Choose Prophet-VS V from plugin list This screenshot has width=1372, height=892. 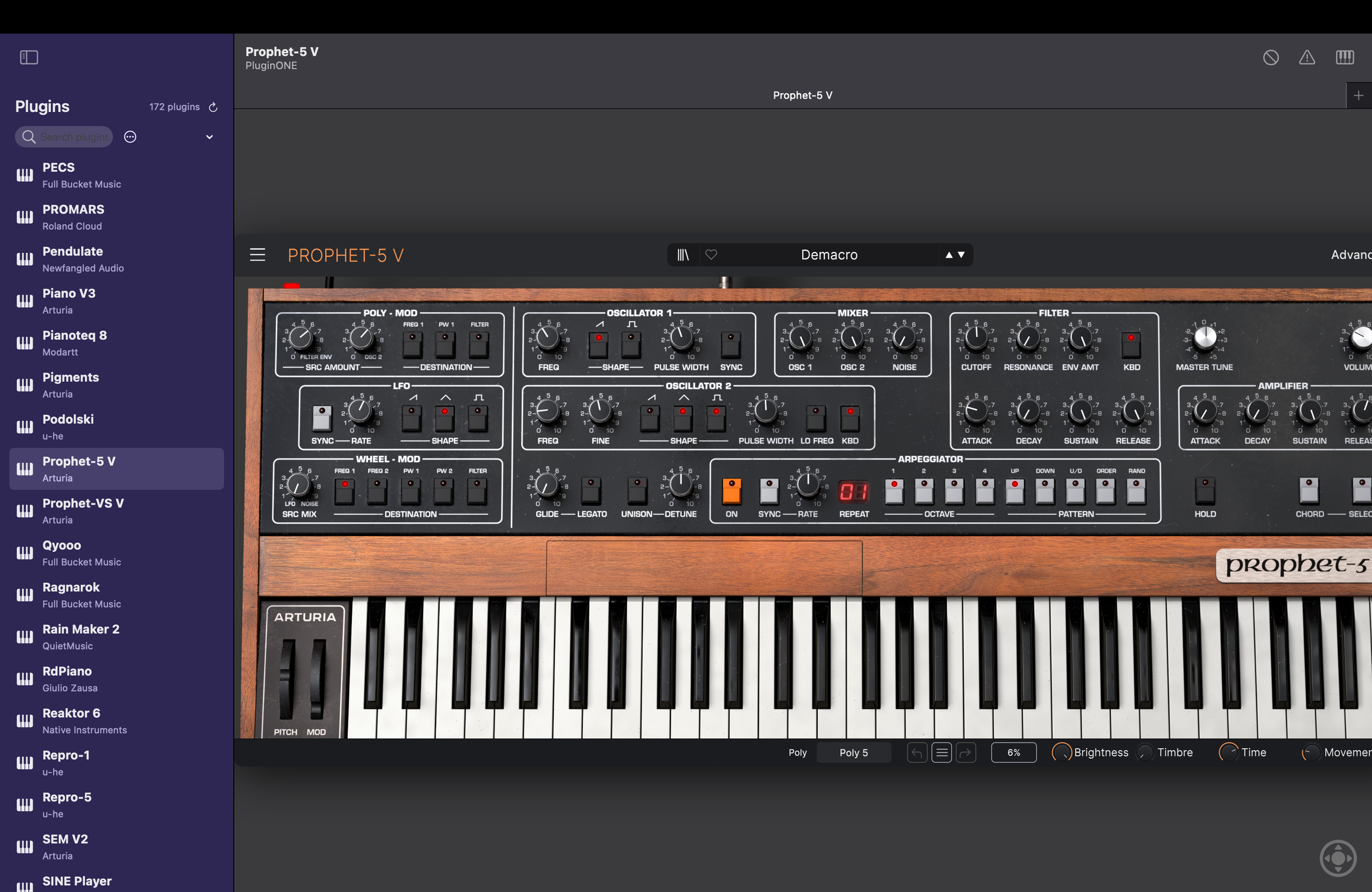117,511
